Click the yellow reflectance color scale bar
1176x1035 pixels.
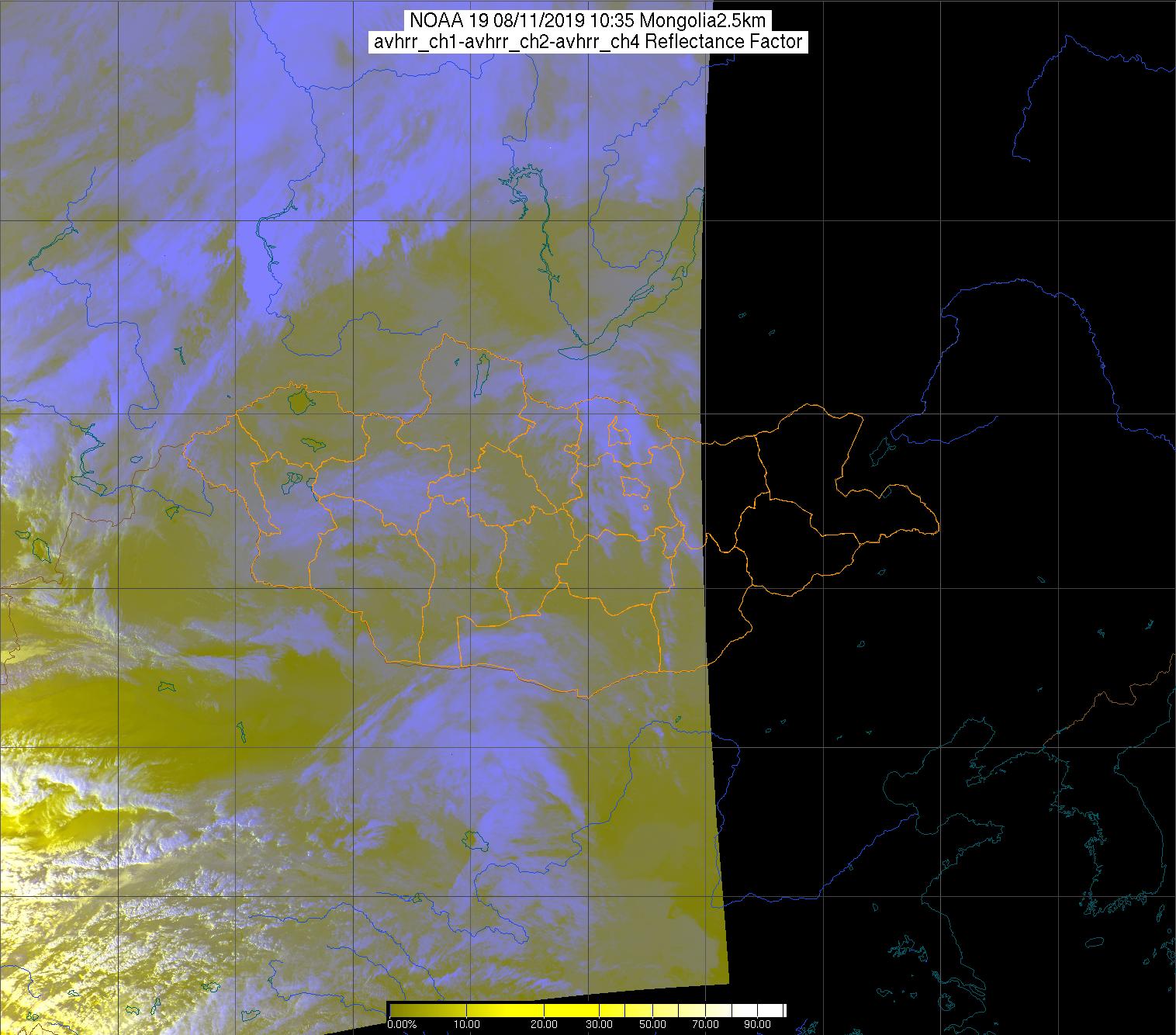pos(587,1009)
